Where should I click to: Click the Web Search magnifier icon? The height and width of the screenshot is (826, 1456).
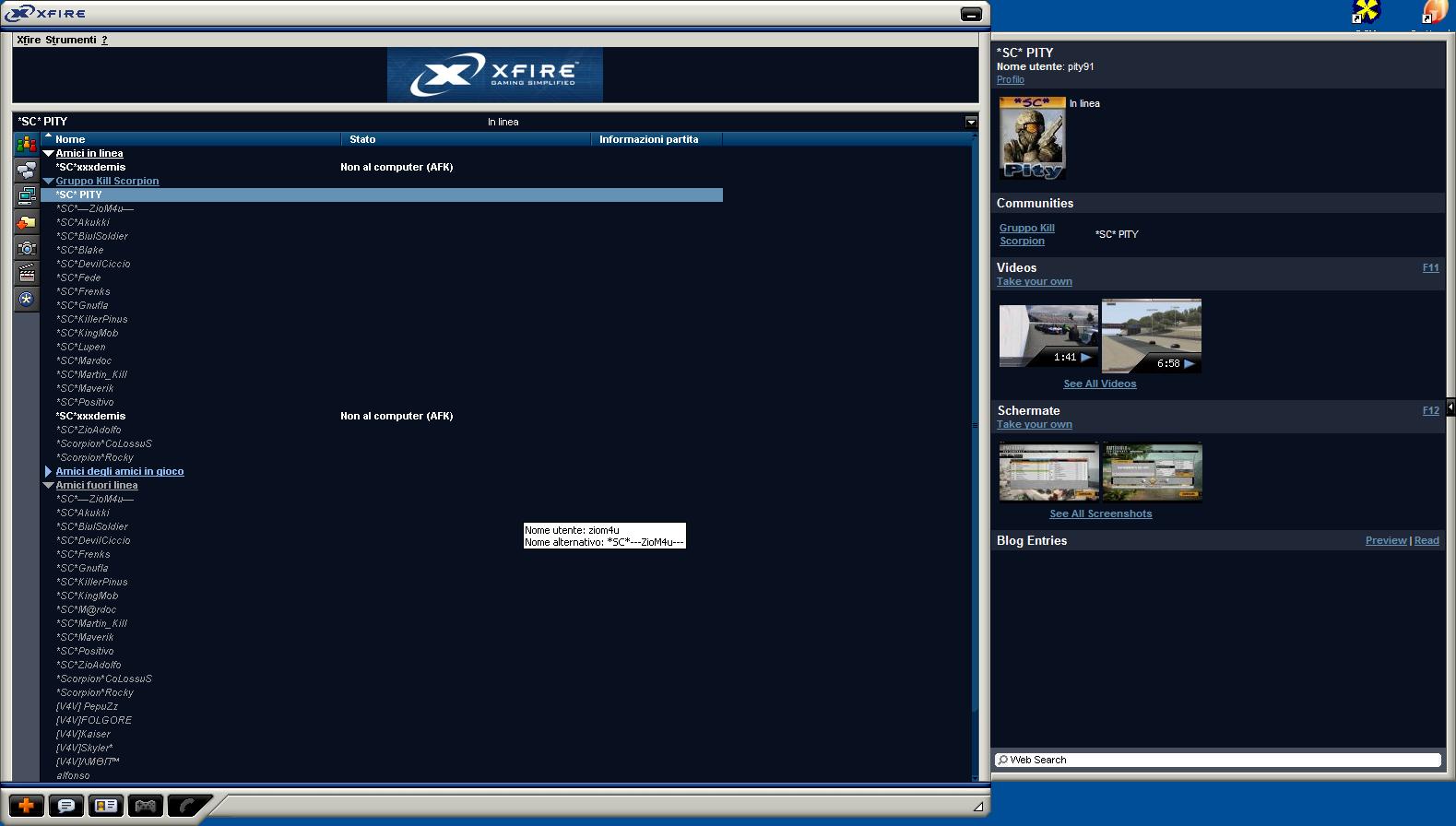point(1002,760)
